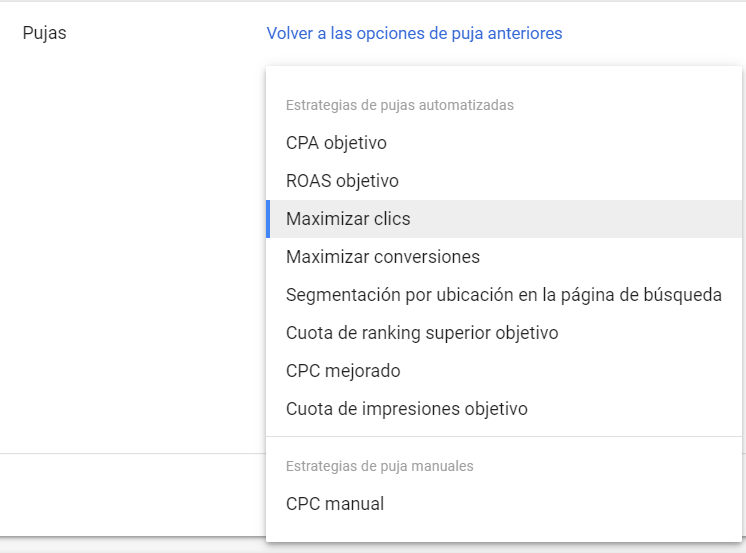Select 'CPA objetivo' bidding strategy
This screenshot has height=553, width=746.
coord(336,143)
